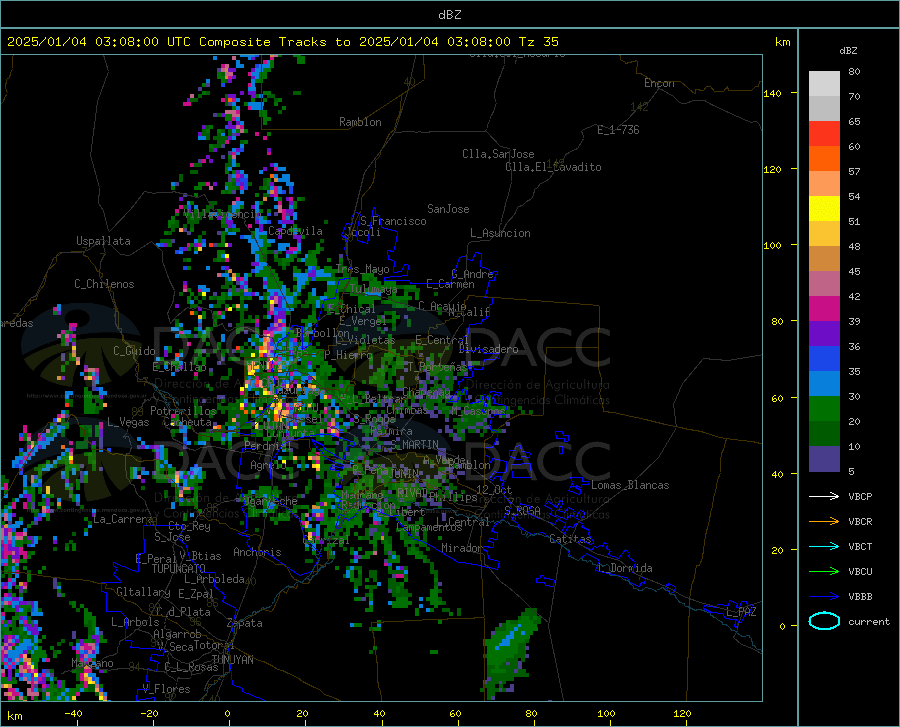This screenshot has height=727, width=900.
Task: Select the 'VBCP' legend label
Action: tap(860, 496)
